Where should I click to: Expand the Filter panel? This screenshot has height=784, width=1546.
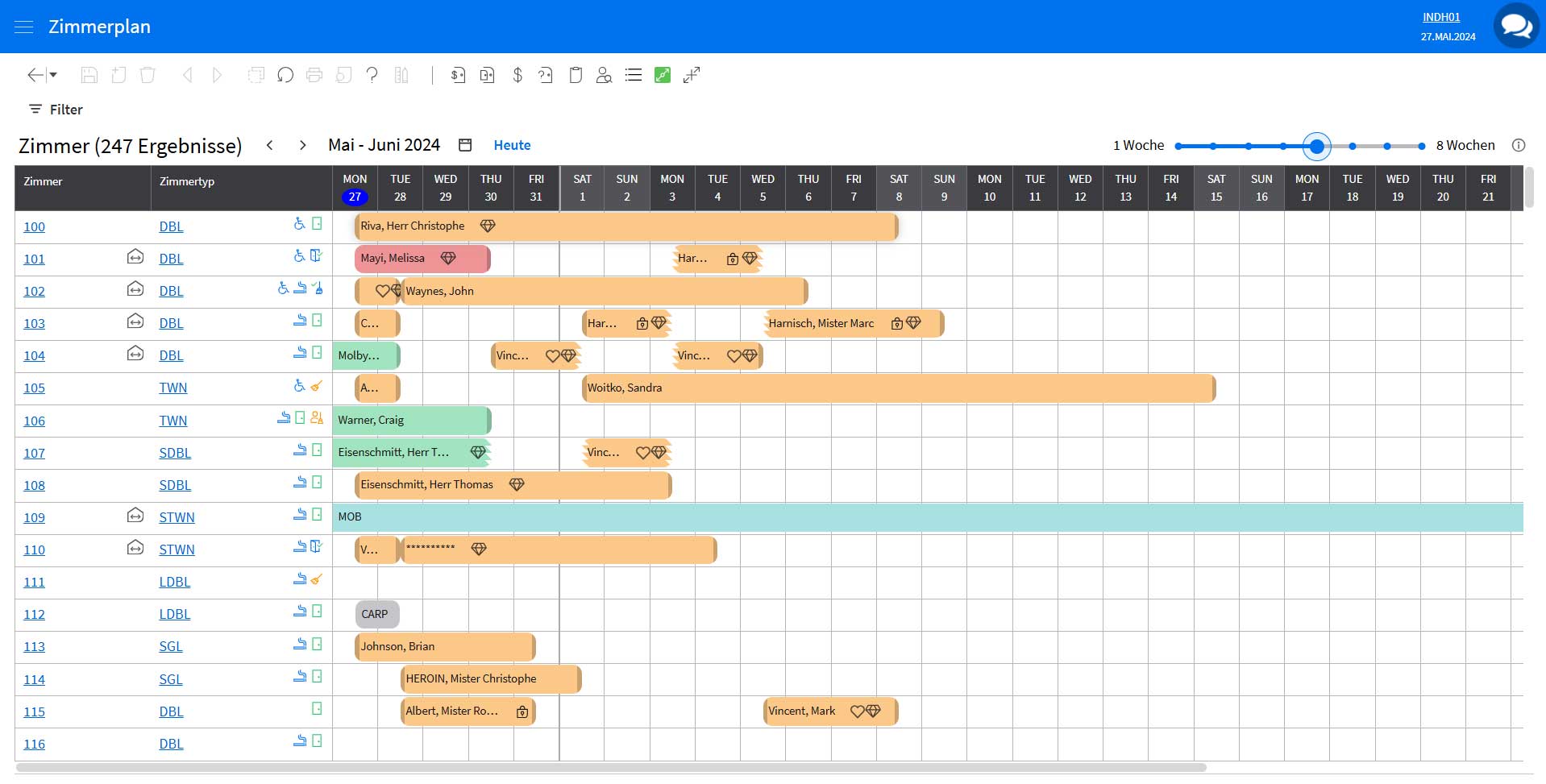click(56, 110)
